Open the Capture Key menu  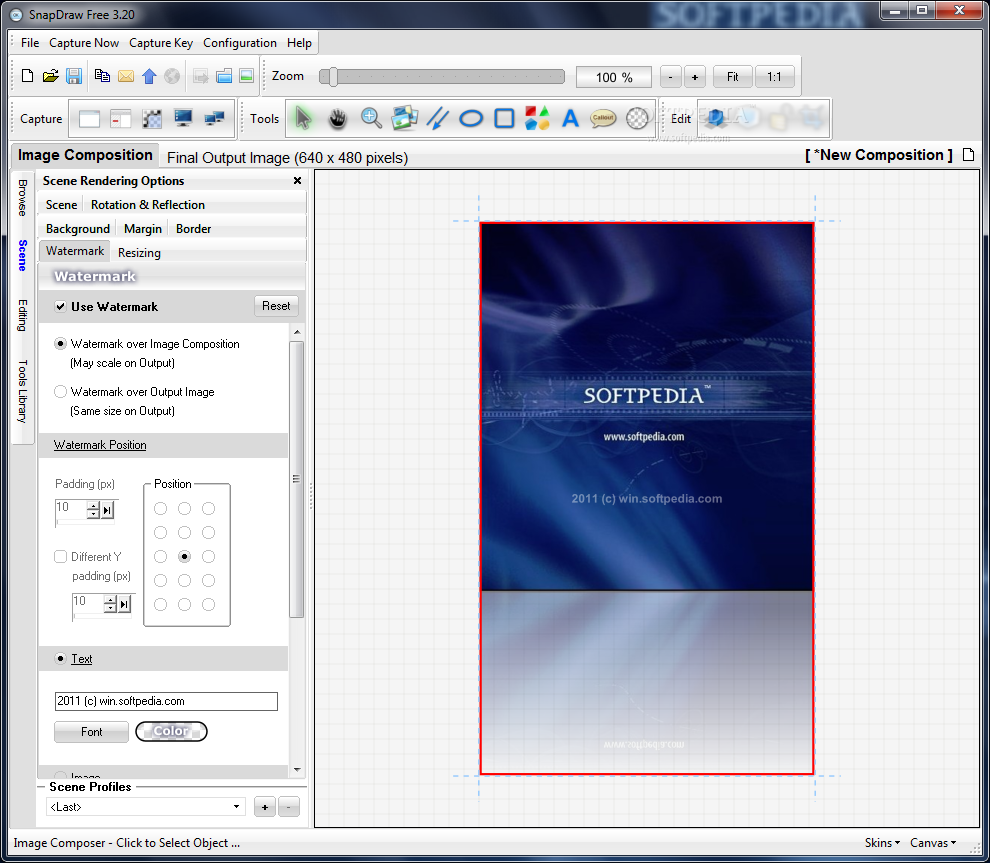pos(161,43)
